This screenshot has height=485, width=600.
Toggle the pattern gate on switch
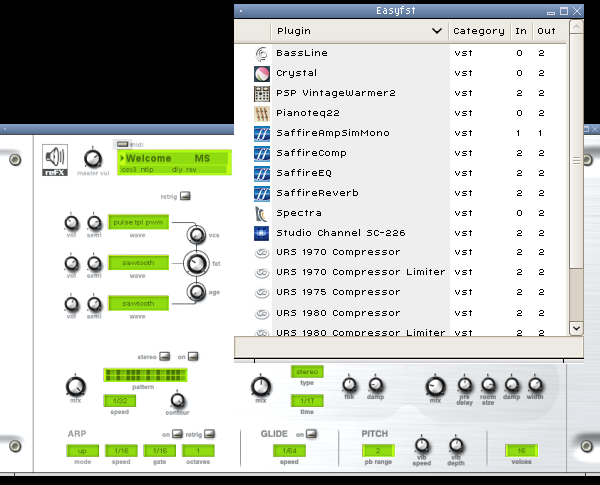point(193,356)
